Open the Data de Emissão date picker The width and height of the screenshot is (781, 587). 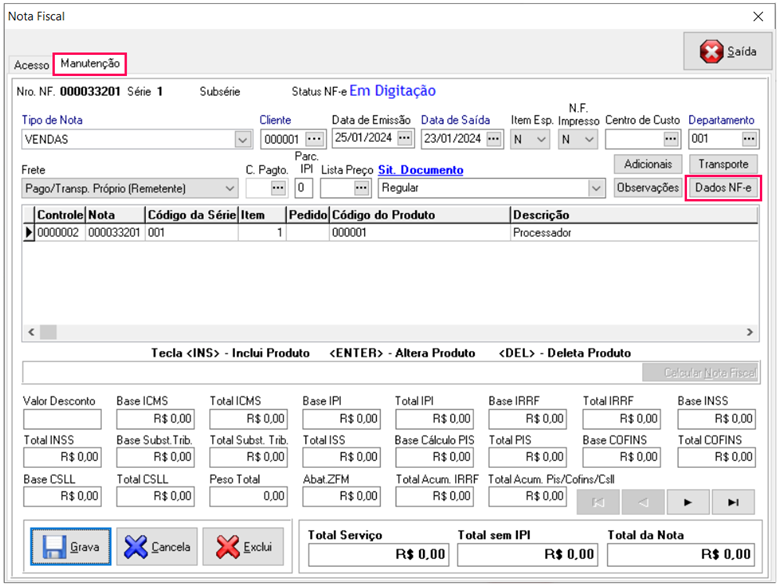404,139
